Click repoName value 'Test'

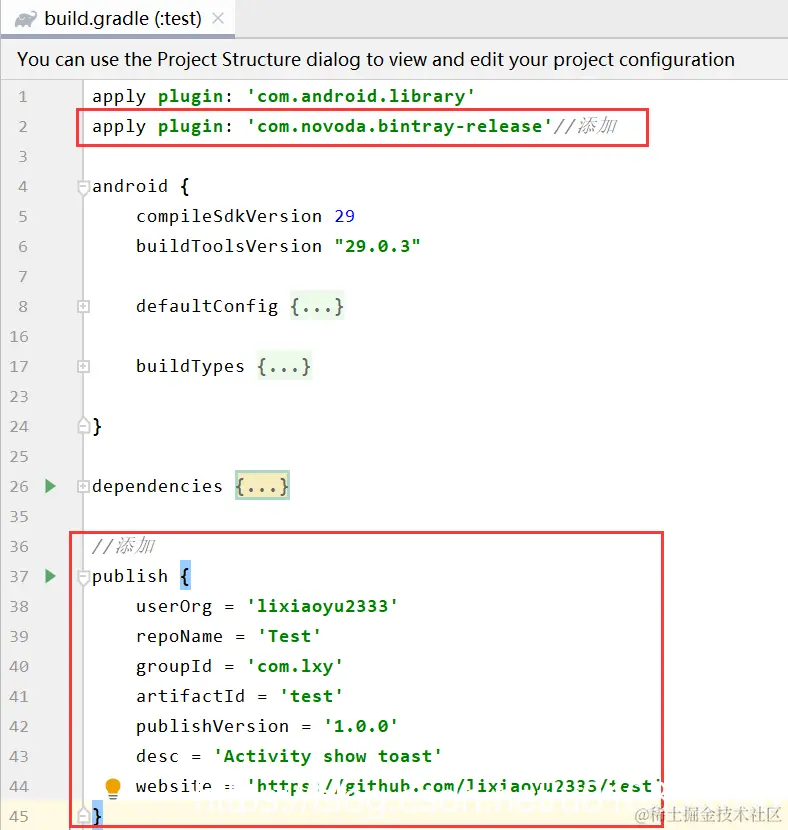pyautogui.click(x=289, y=636)
